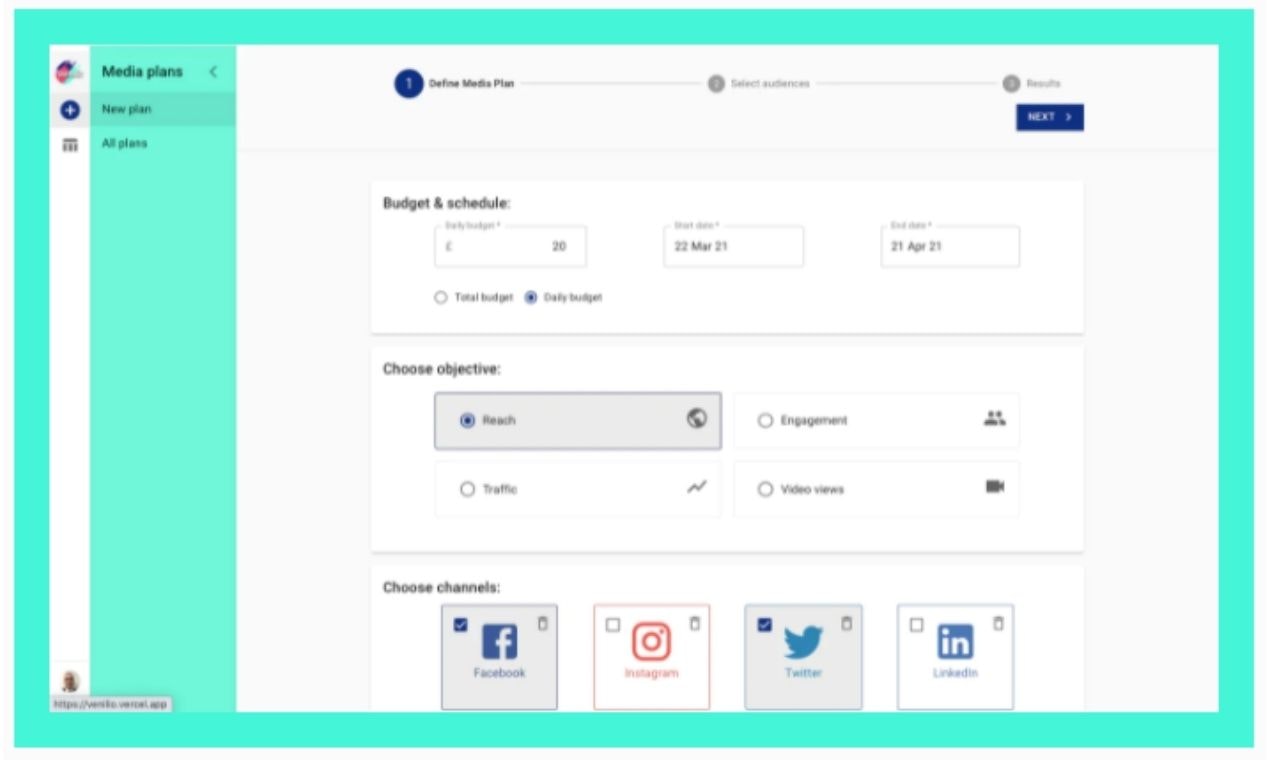Viewport: 1270px width, 760px height.
Task: Click the globe icon on Reach card
Action: click(696, 419)
